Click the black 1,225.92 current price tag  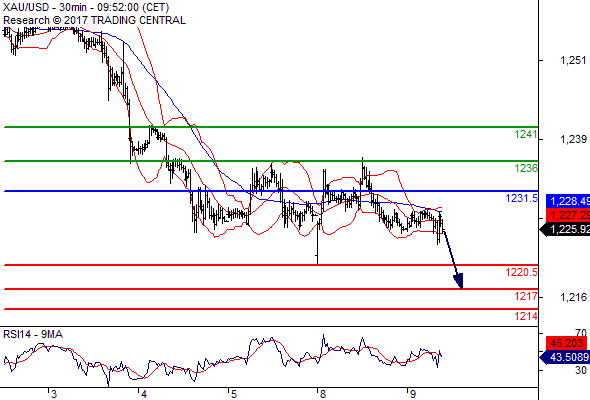tap(565, 229)
